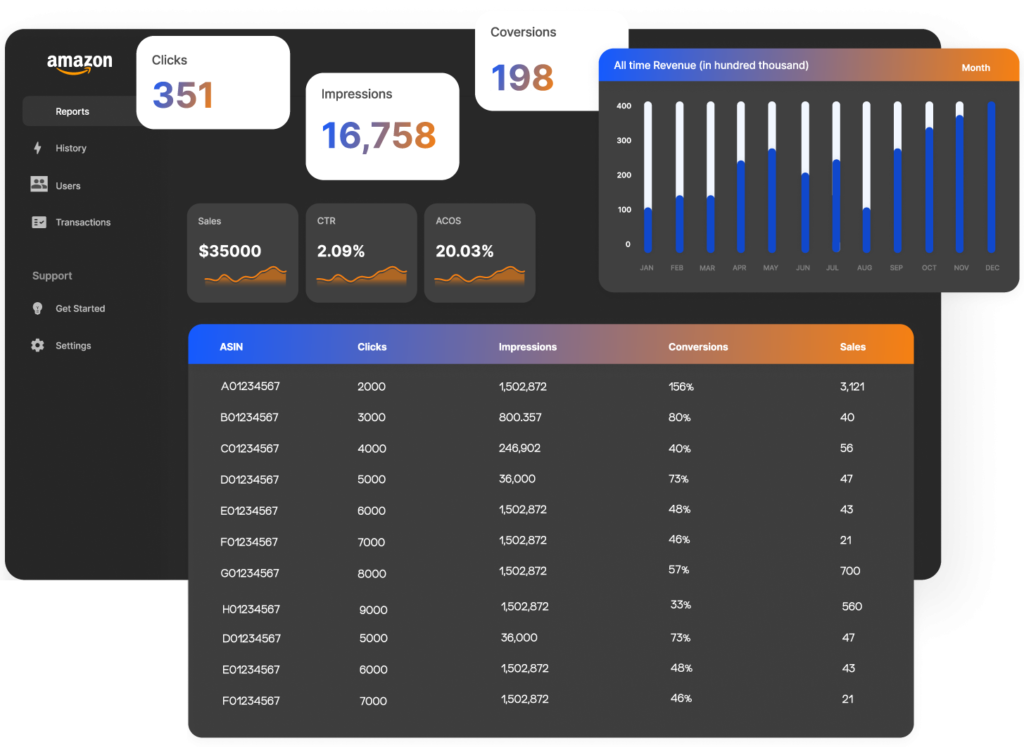Click the Transactions list icon
Screen dimensions: 1024x750
(x=39, y=222)
